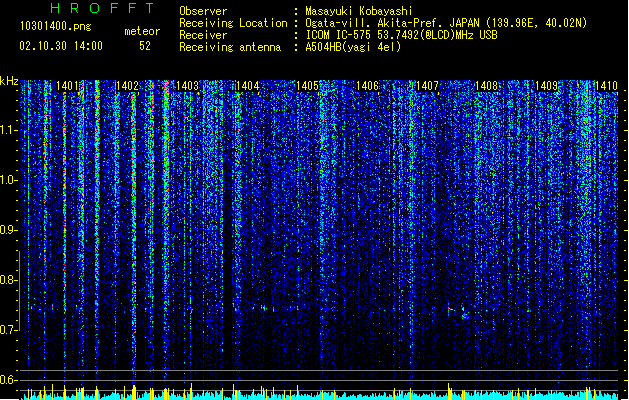Click the Ogata-vill. Akita-Pref. JAPAN text

pos(392,23)
